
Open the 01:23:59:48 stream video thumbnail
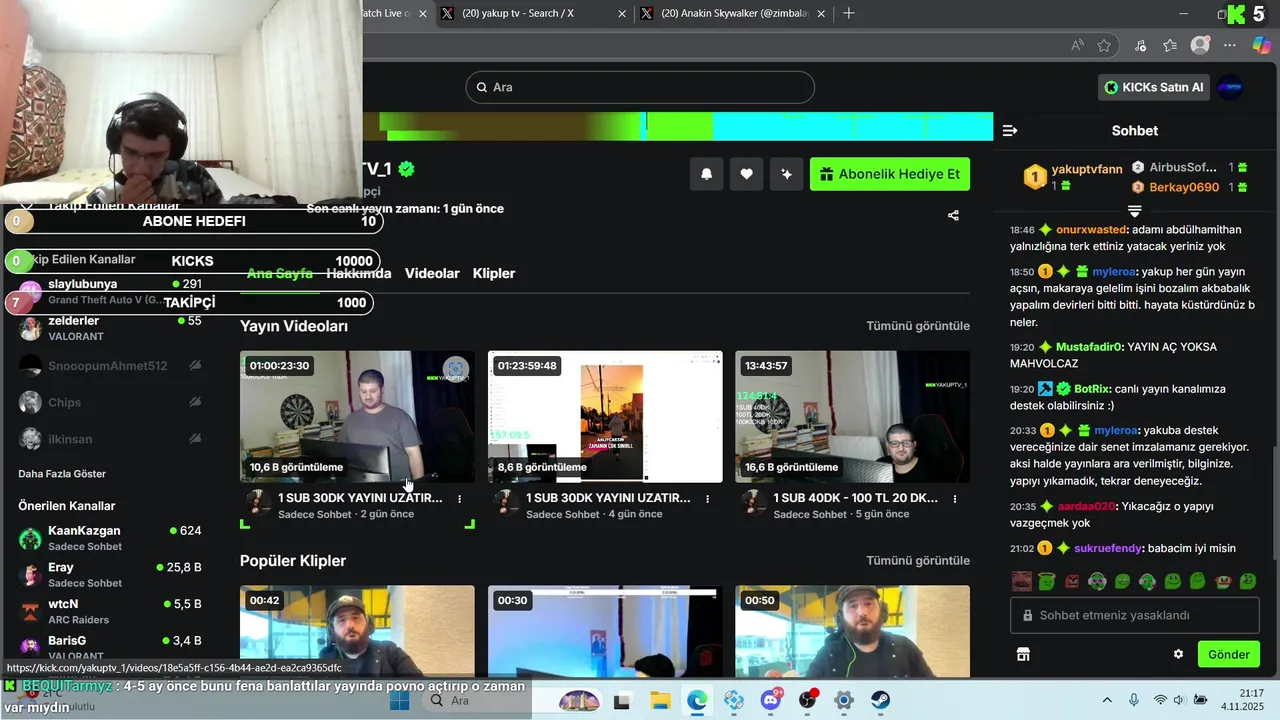[605, 417]
